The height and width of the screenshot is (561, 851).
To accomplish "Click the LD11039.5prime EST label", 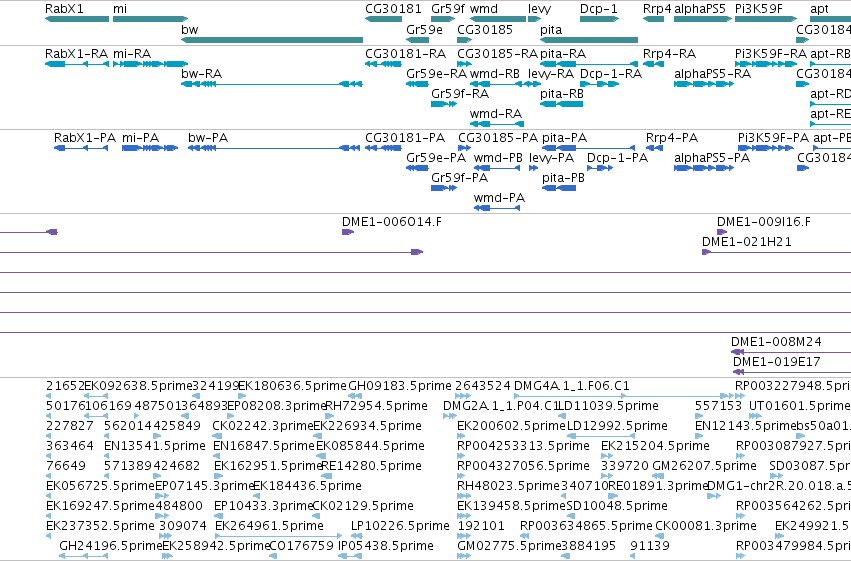I will click(x=608, y=406).
